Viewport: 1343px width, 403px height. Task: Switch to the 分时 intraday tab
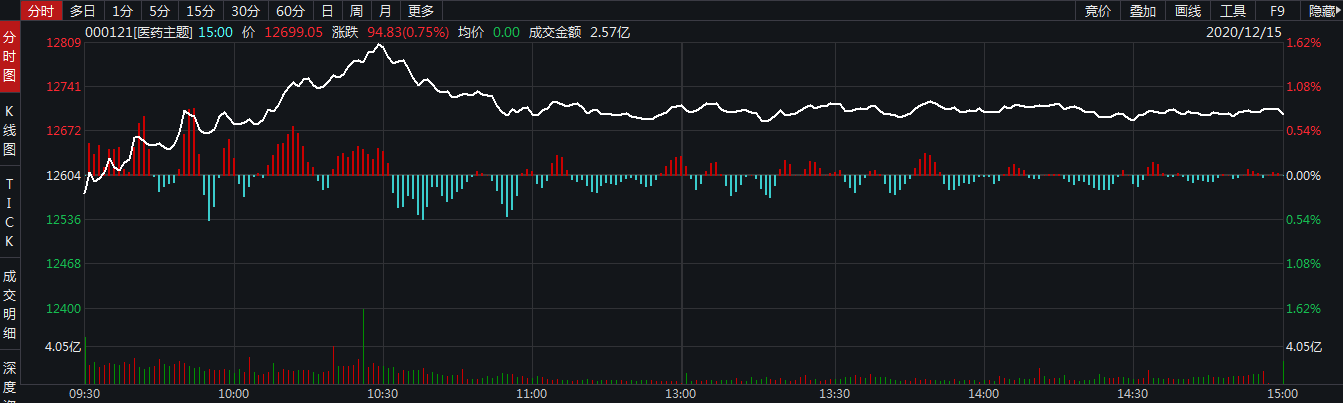[42, 11]
